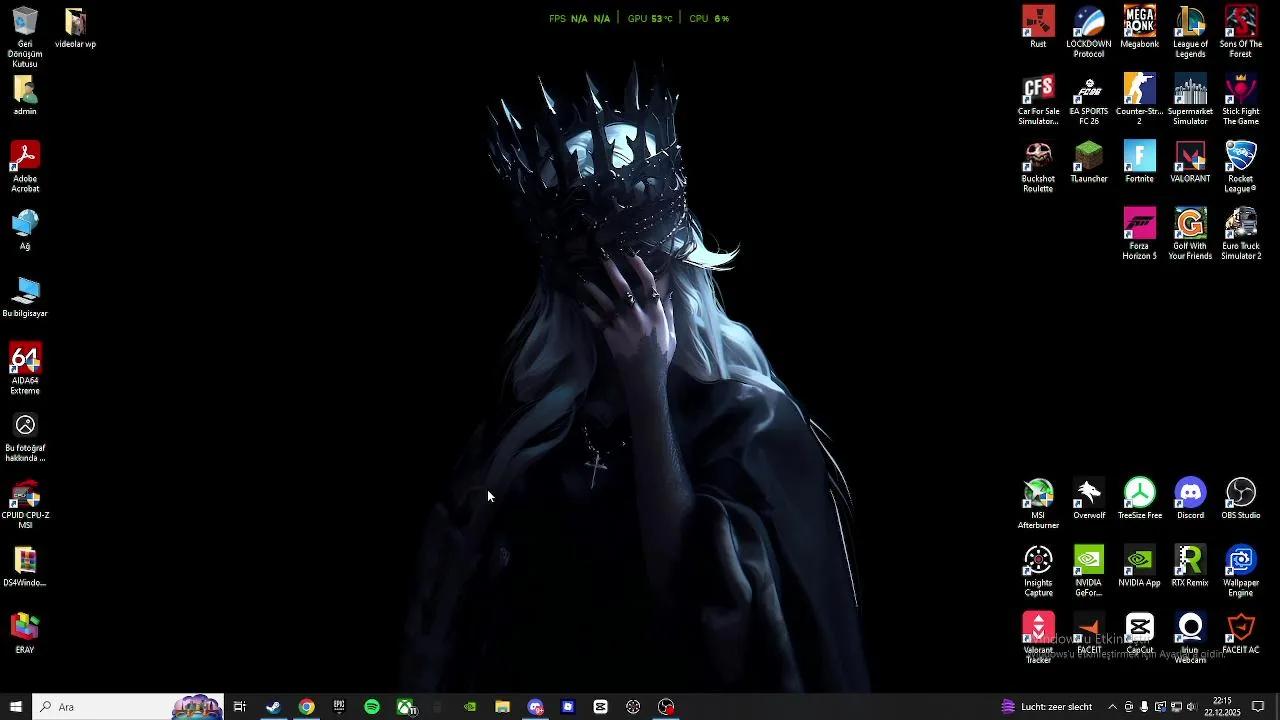Open the Windows Start menu
1280x720 pixels.
pos(16,707)
